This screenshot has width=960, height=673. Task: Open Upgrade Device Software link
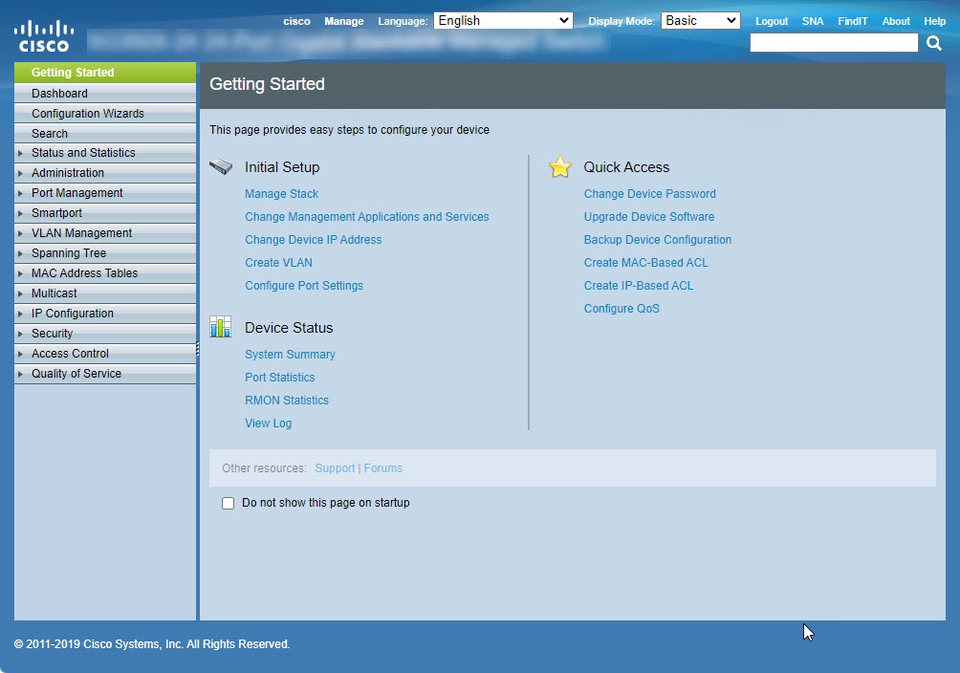click(649, 217)
